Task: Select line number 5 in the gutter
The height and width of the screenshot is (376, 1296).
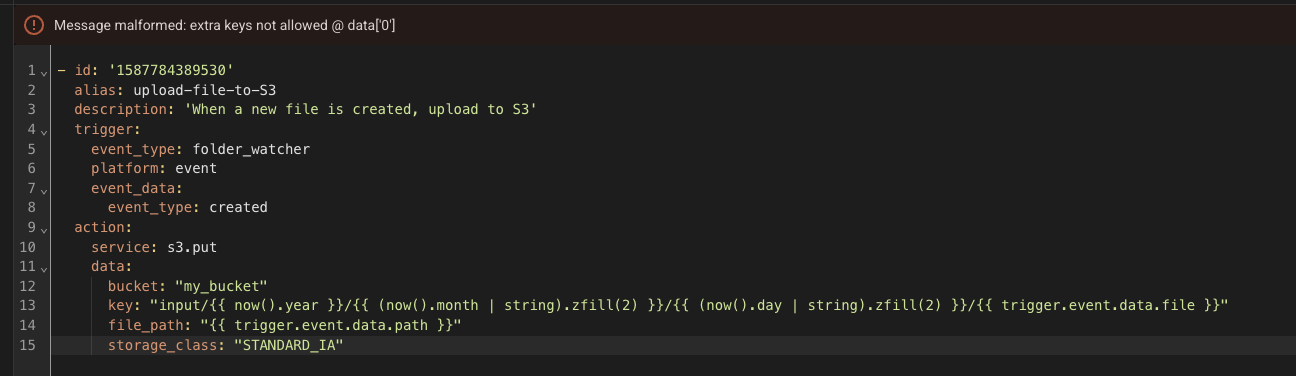Action: 32,149
